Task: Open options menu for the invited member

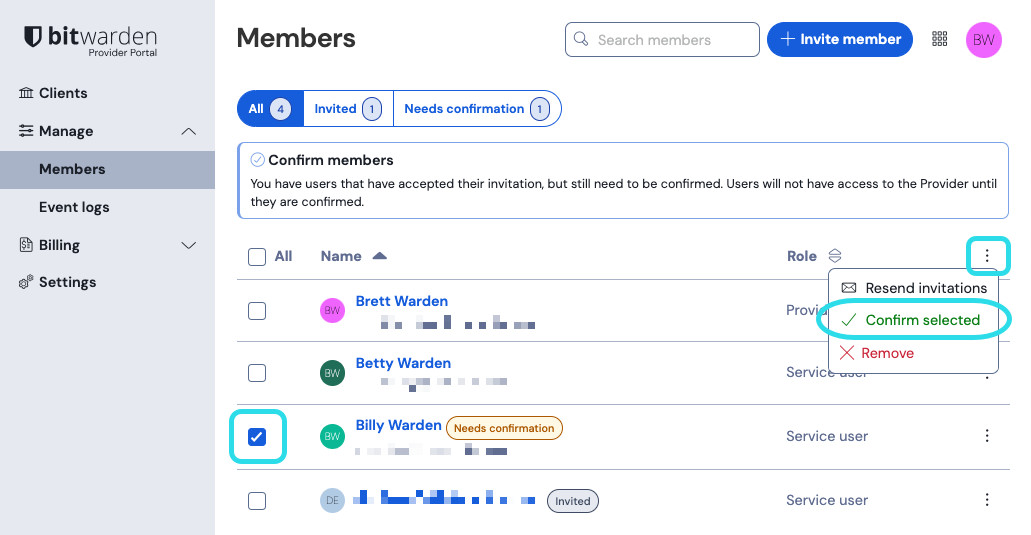Action: tap(987, 500)
